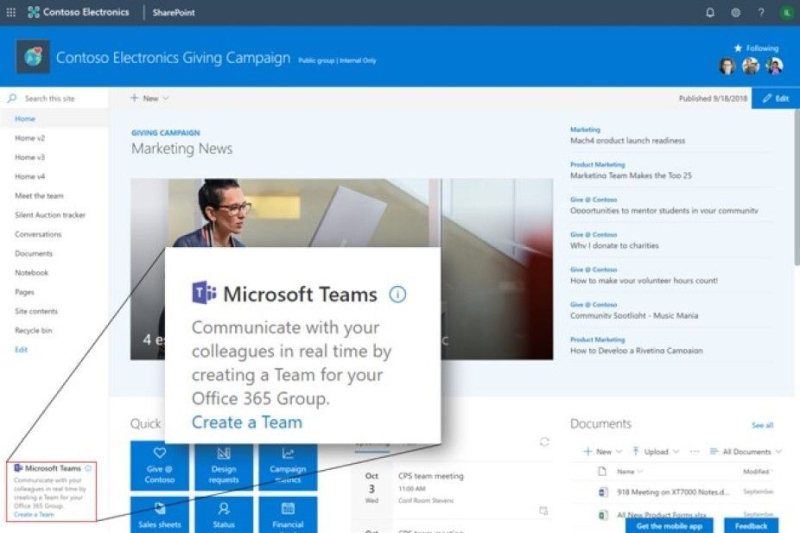Open the See all documents link
This screenshot has width=800, height=533.
(762, 425)
